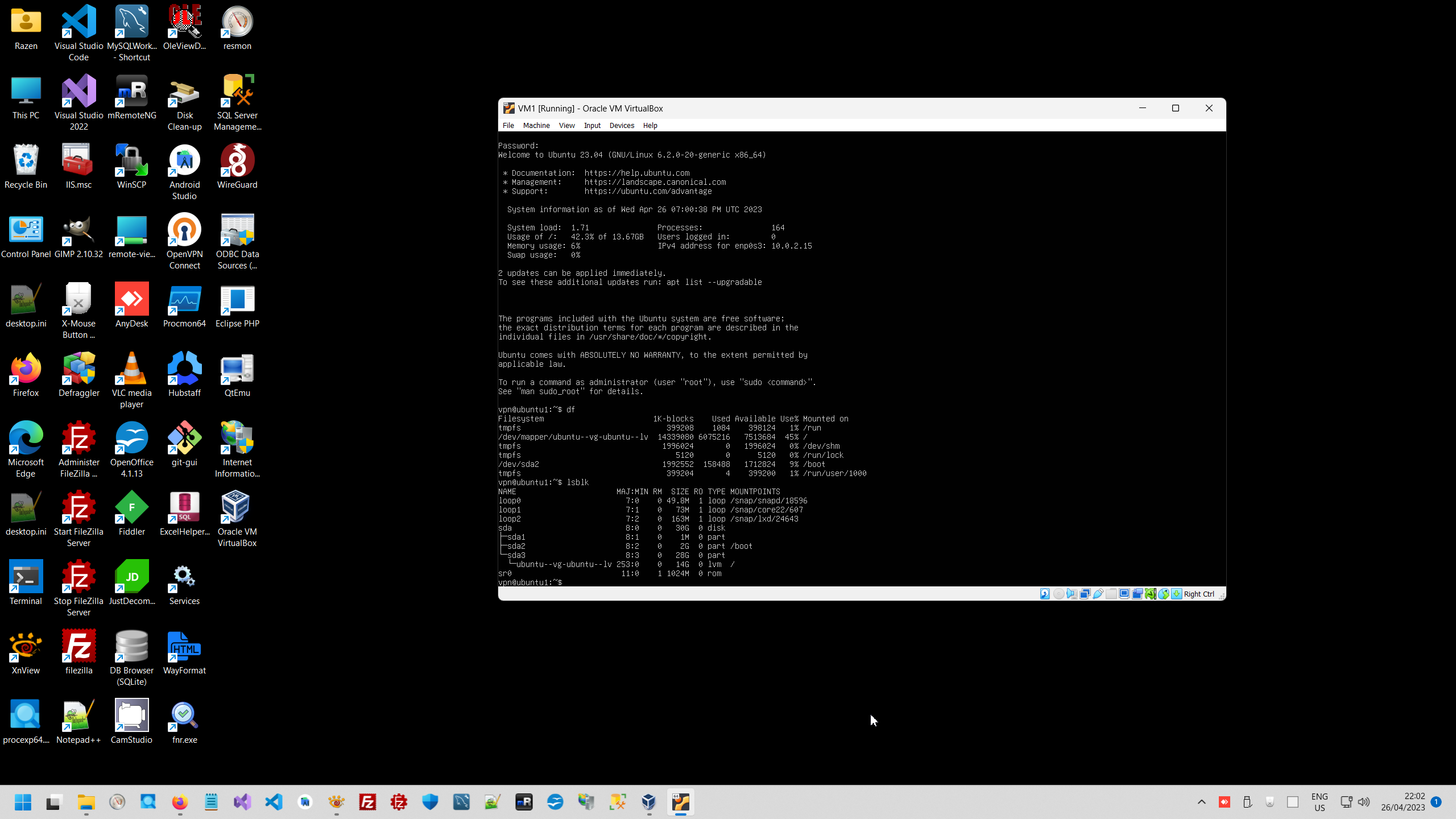Click the shared folders status icon

tap(1111, 594)
